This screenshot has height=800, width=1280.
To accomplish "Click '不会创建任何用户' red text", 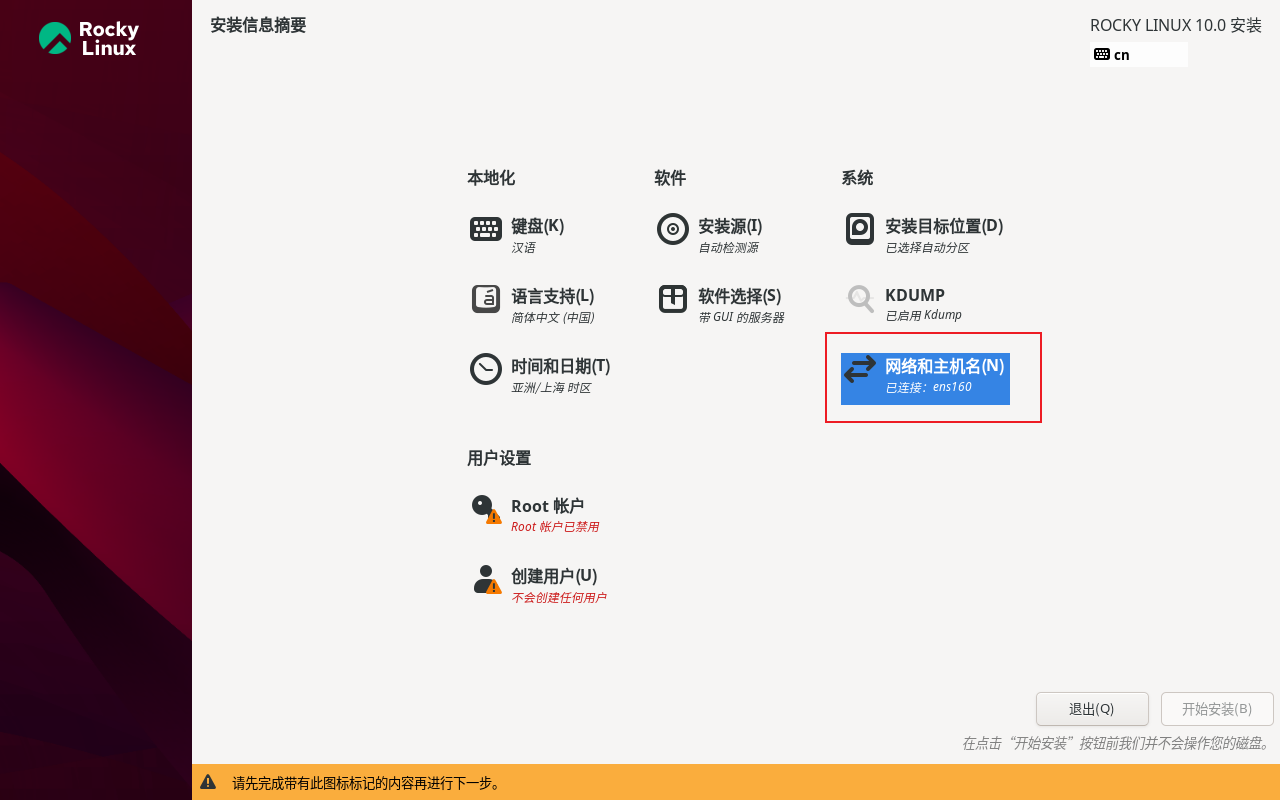I will (559, 597).
